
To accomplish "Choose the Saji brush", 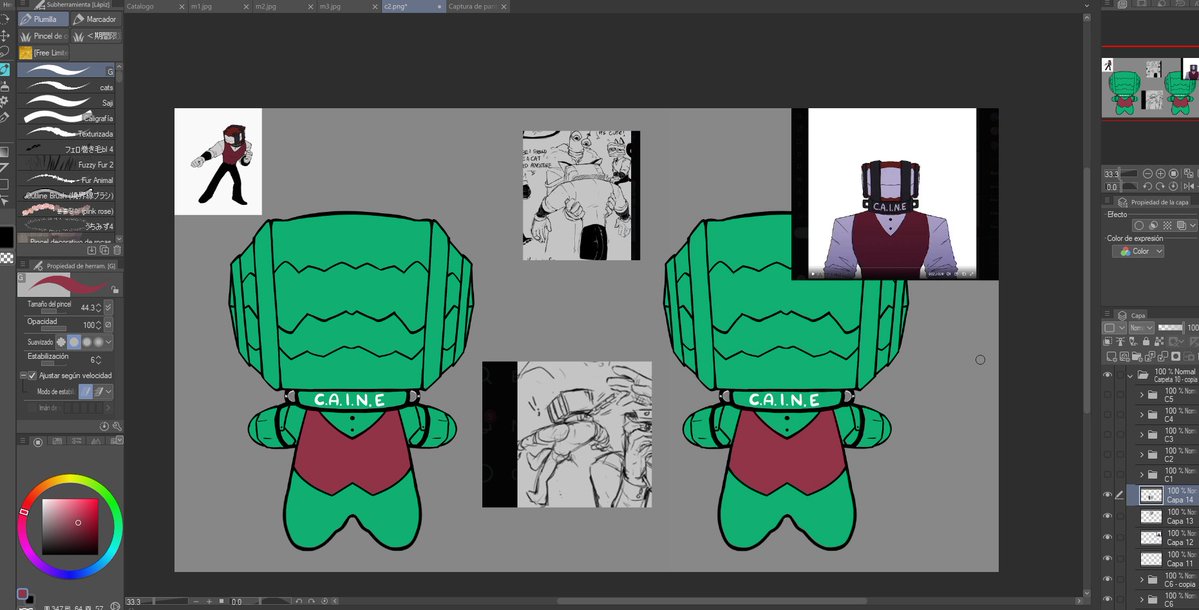I will (66, 102).
